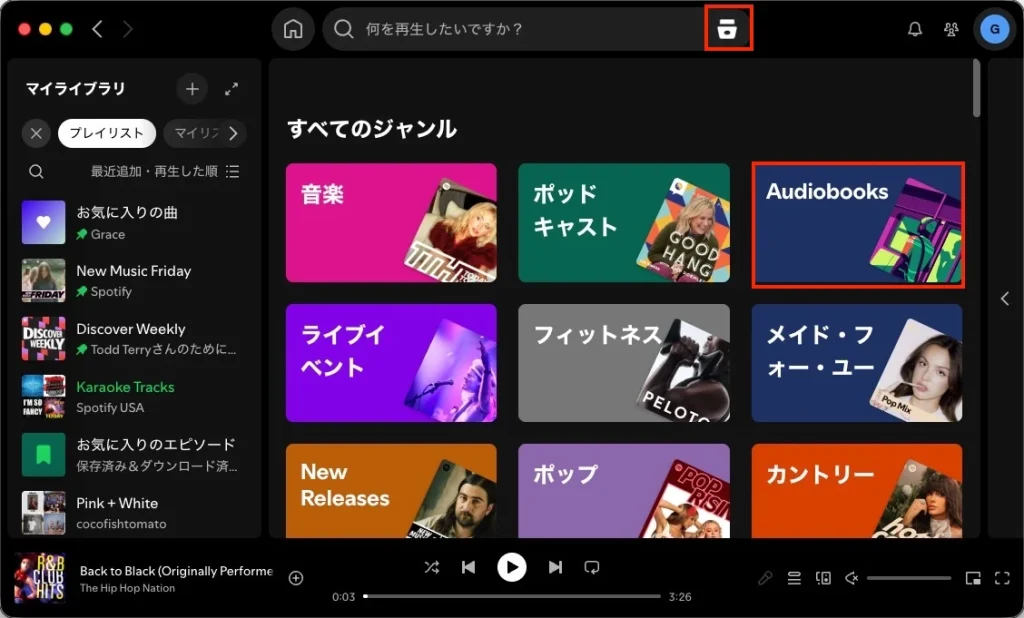The width and height of the screenshot is (1024, 618).
Task: Open the play queue icon
Action: (x=794, y=578)
